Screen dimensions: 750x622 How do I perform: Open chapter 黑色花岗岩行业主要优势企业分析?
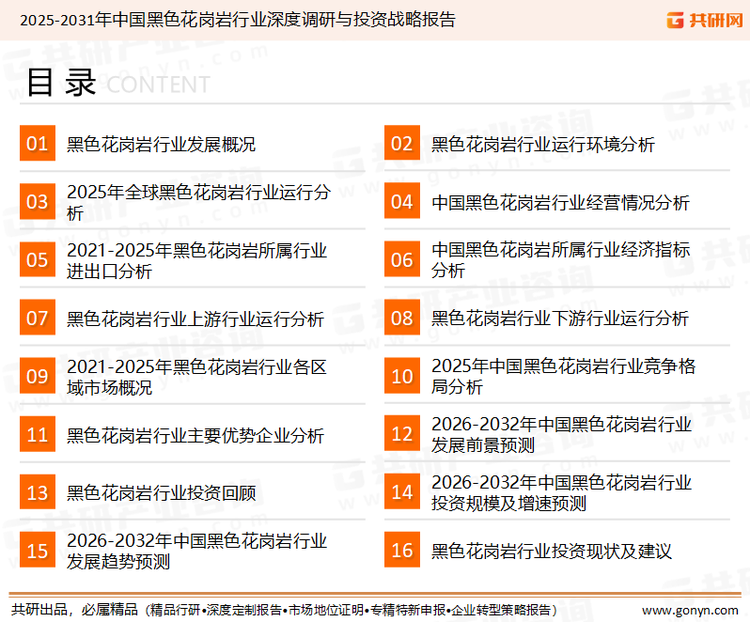(x=195, y=435)
